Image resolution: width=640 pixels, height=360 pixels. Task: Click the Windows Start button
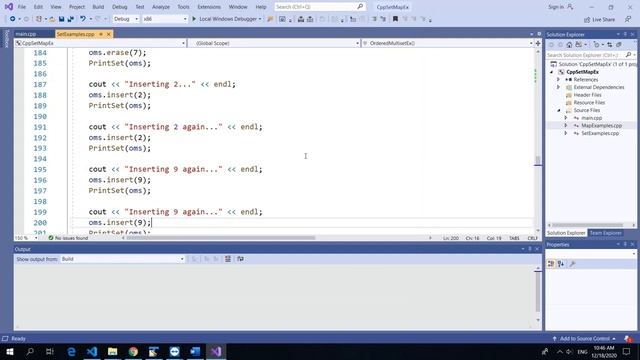coord(10,351)
